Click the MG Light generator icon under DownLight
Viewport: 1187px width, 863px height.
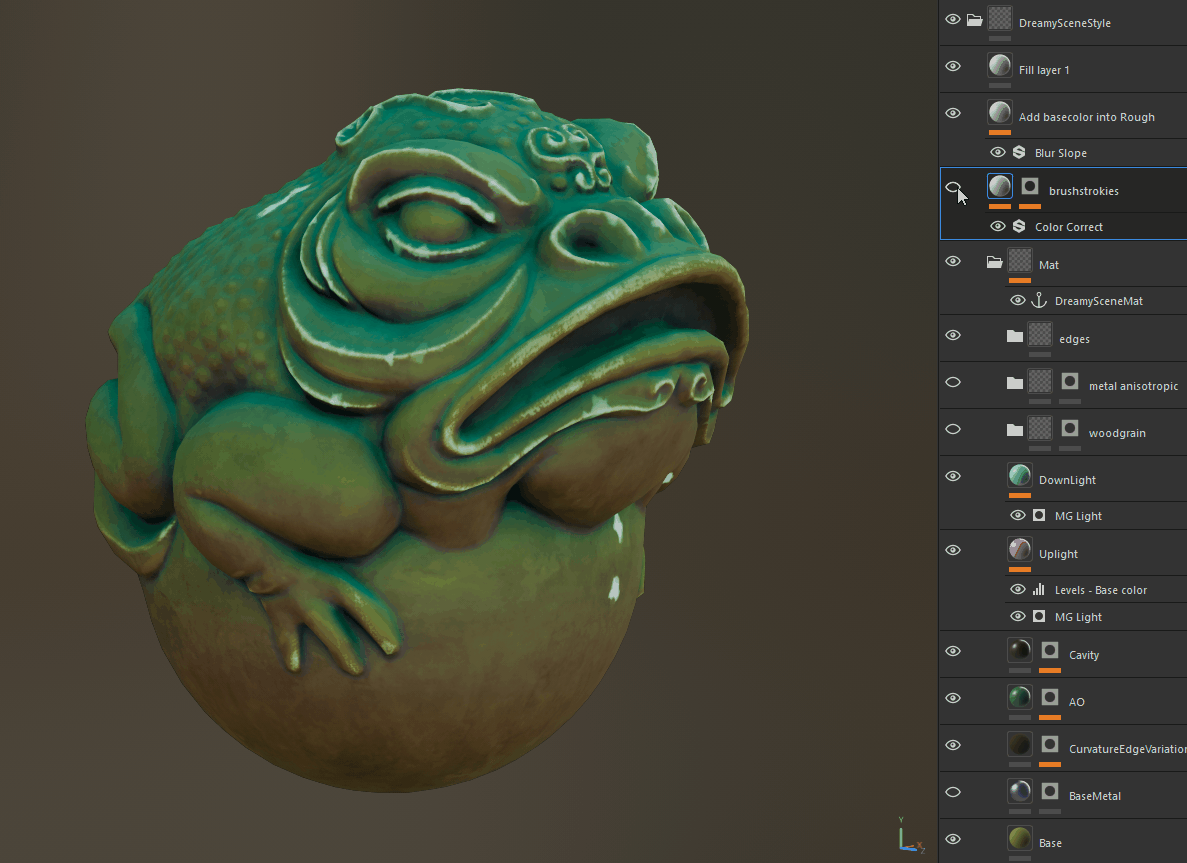pos(1039,516)
